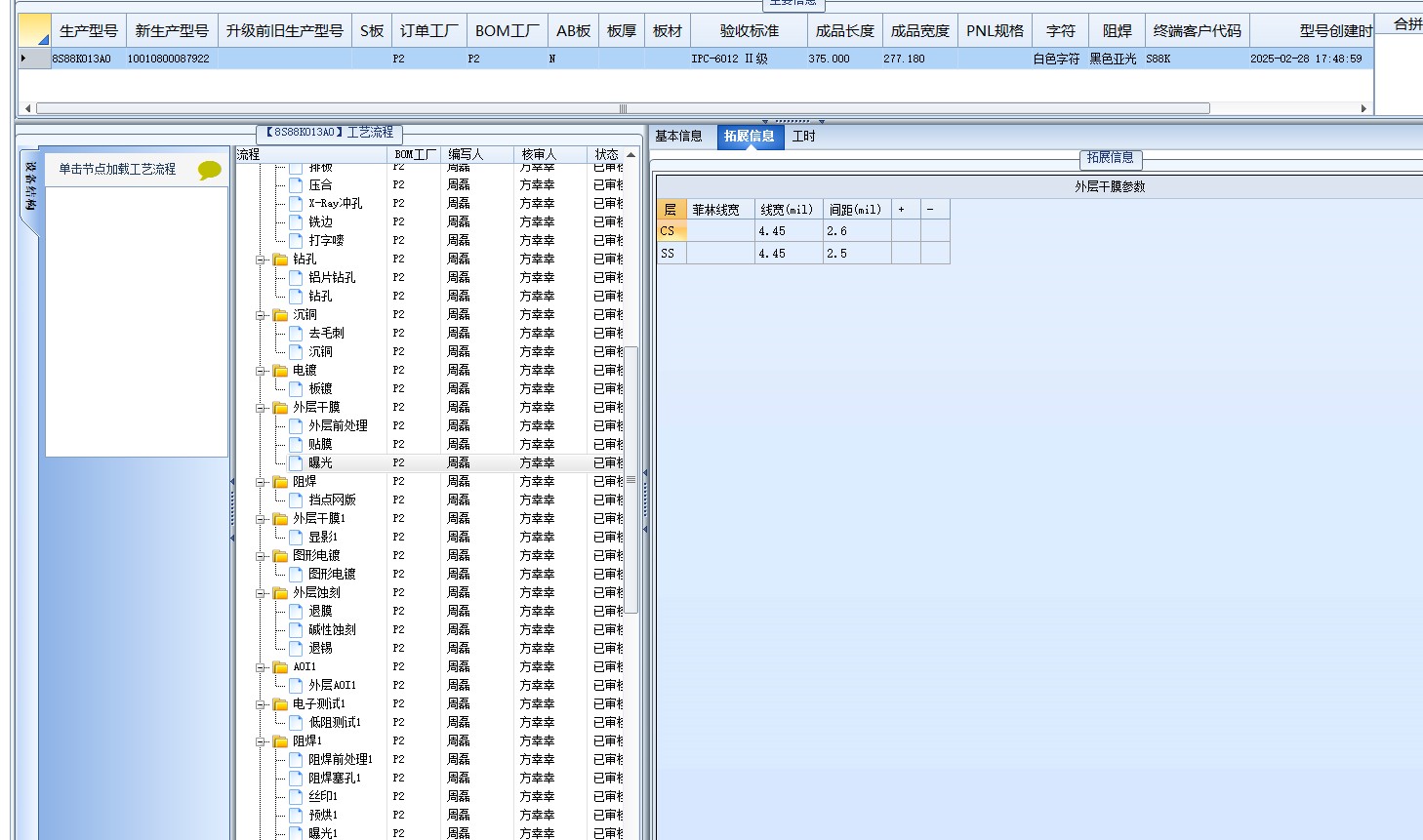Click the page icon beside 外层前处理
This screenshot has width=1423, height=840.
296,425
